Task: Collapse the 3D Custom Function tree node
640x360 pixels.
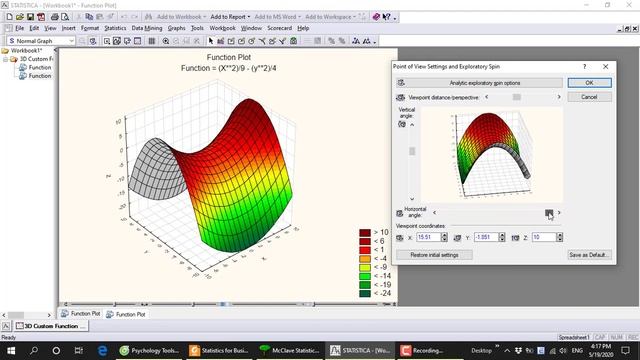Action: (x=6, y=59)
